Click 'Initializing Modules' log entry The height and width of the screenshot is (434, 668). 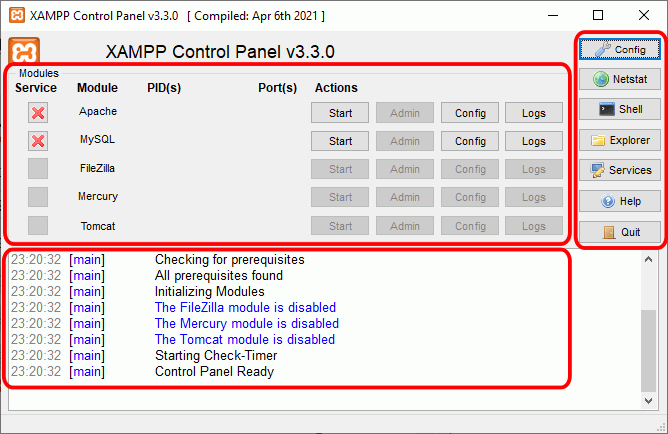pyautogui.click(x=210, y=292)
